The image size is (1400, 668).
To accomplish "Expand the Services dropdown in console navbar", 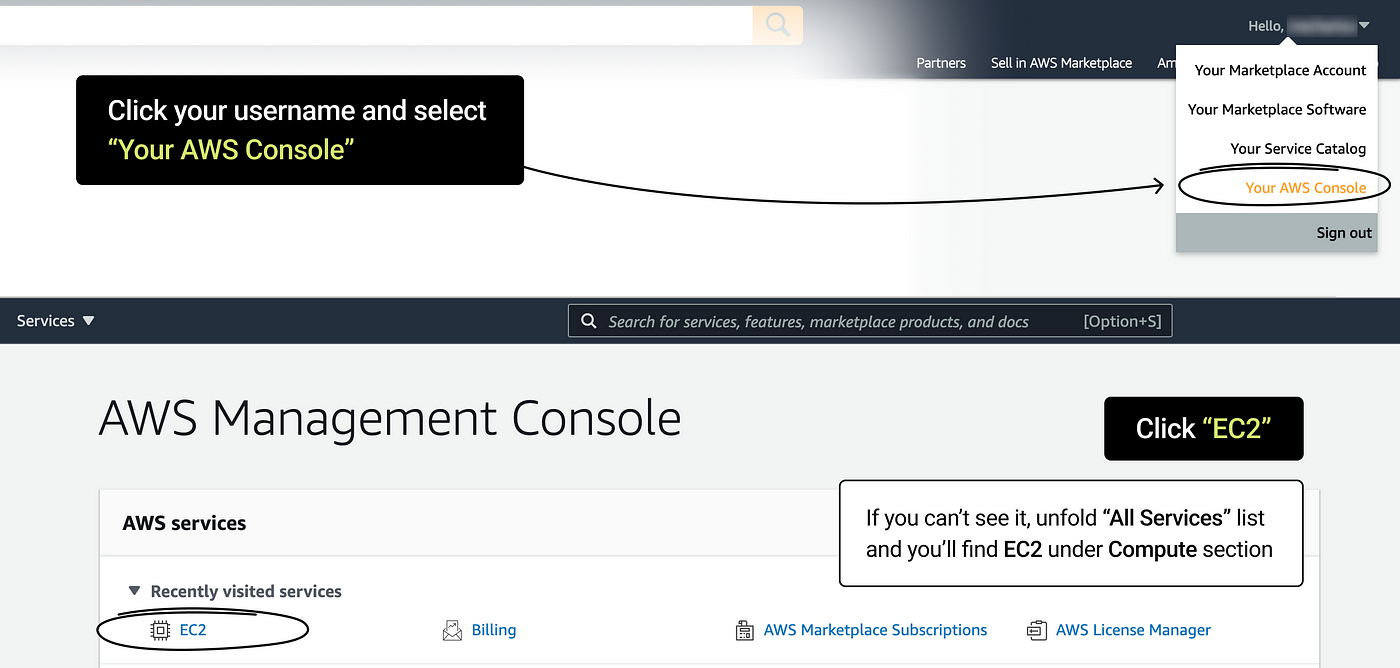I will (56, 321).
